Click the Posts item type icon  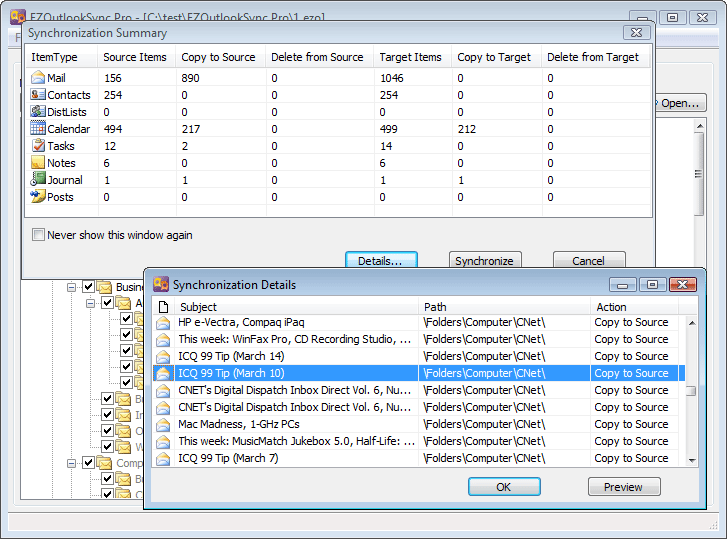click(38, 196)
